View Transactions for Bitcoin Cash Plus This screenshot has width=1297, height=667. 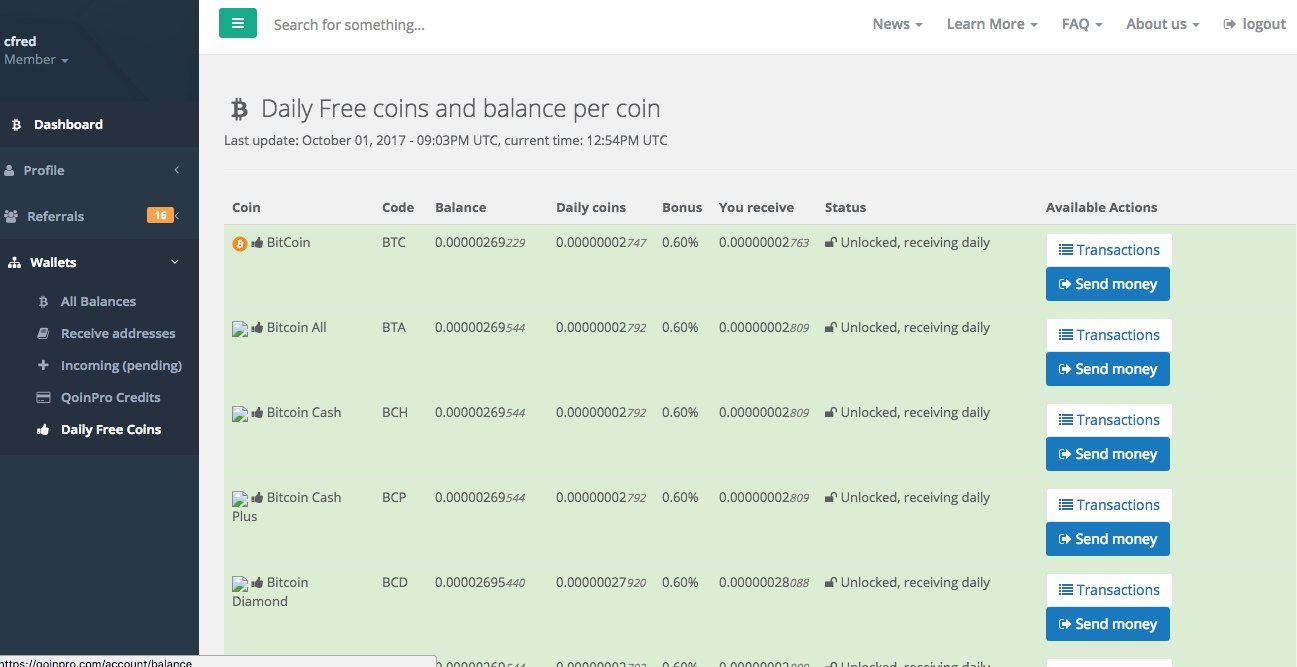click(1109, 505)
